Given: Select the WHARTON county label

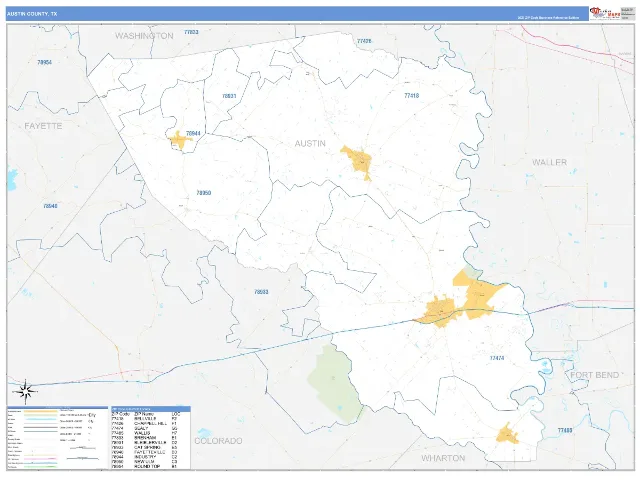Looking at the screenshot, I should coord(443,458).
